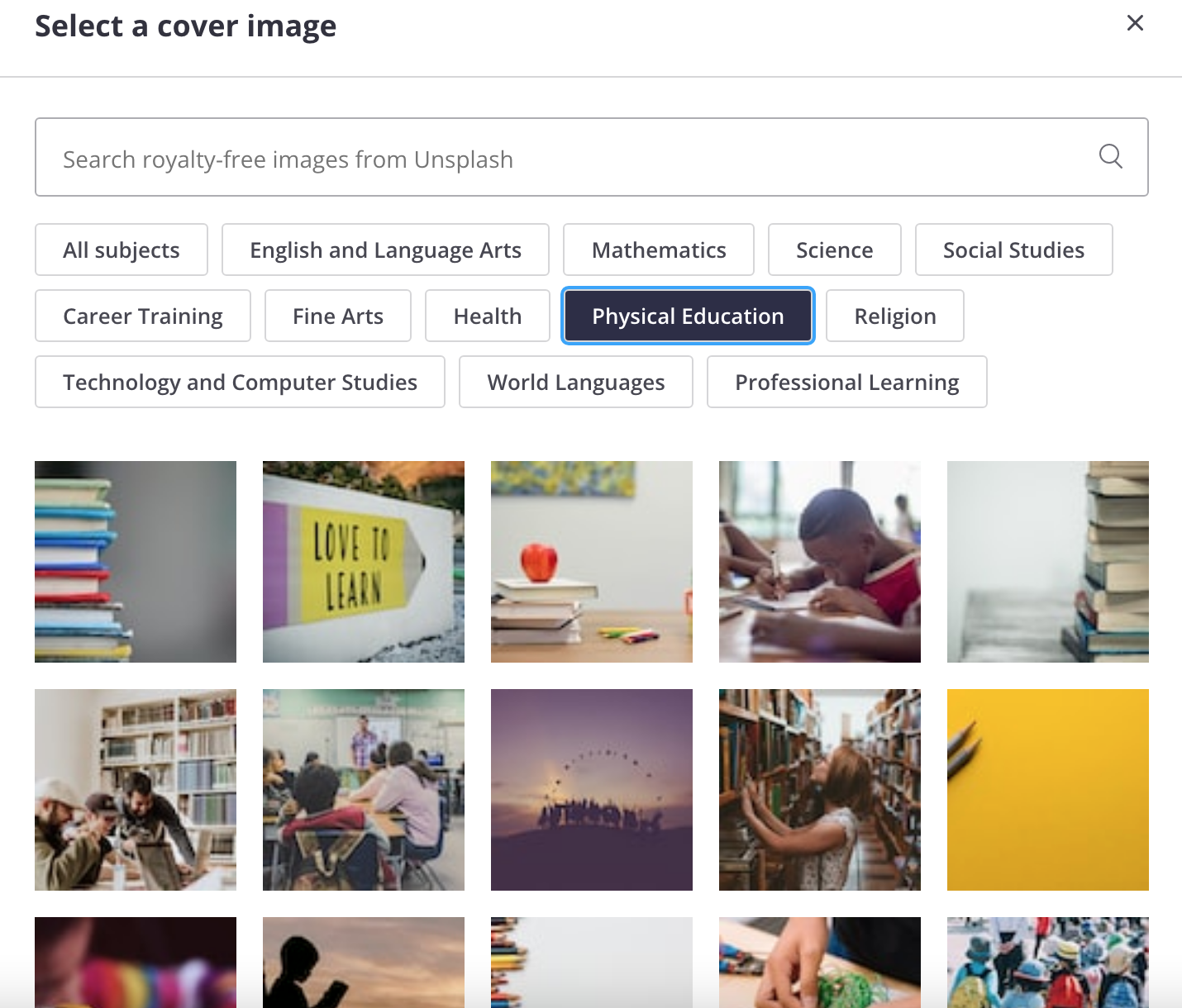Image resolution: width=1182 pixels, height=1008 pixels.
Task: Choose the Love to Learn pencil image
Action: (x=364, y=562)
